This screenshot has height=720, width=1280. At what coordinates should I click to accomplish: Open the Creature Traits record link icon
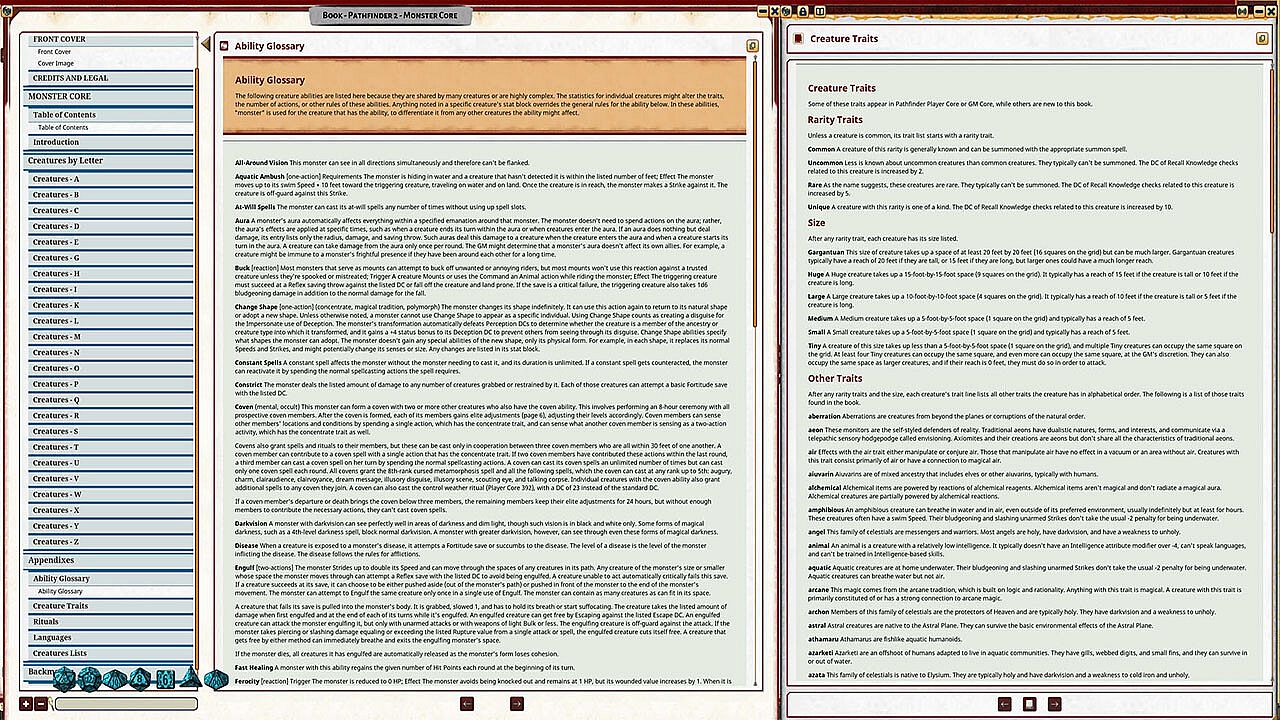(797, 39)
